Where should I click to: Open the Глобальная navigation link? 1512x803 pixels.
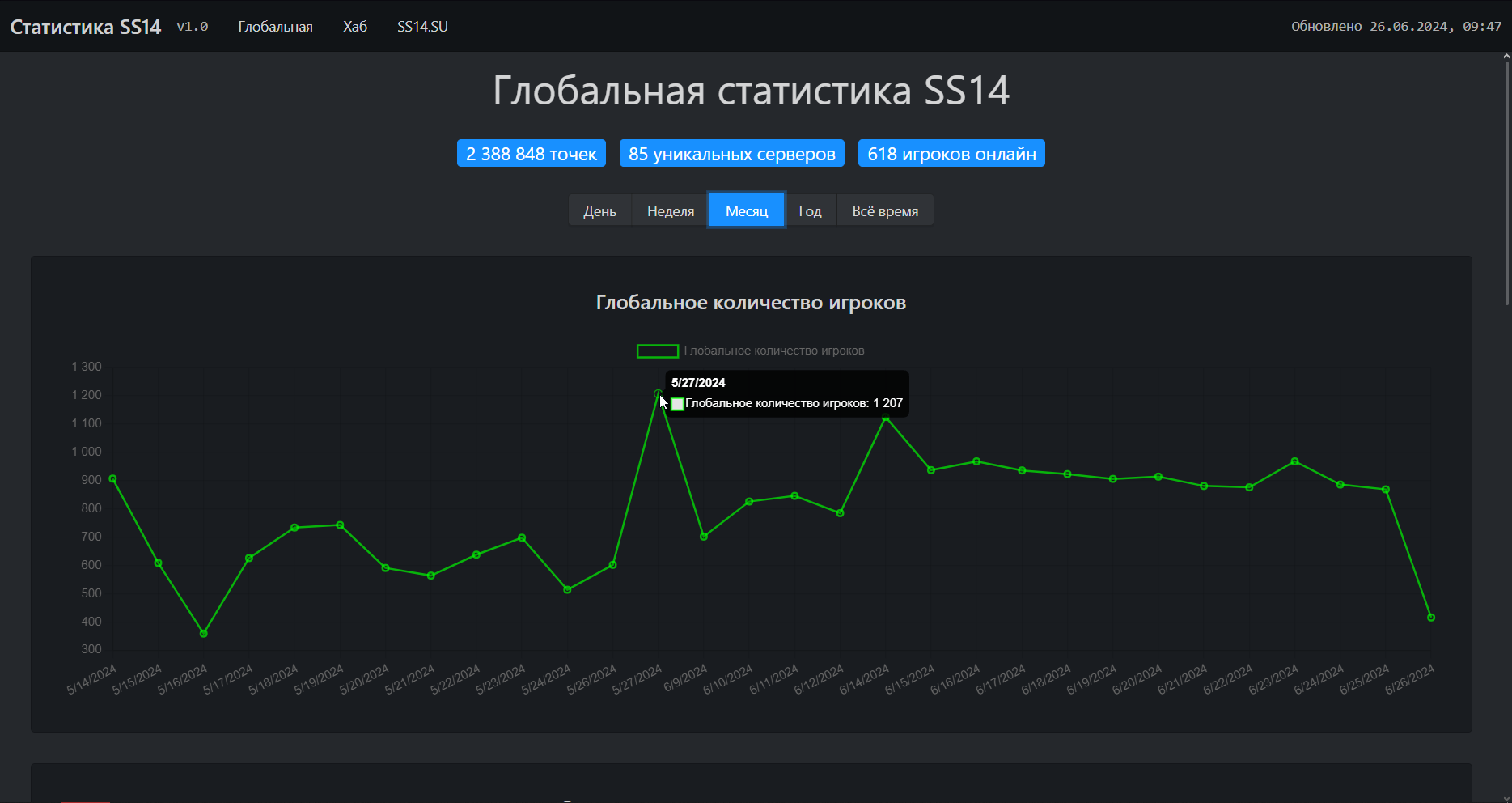275,27
